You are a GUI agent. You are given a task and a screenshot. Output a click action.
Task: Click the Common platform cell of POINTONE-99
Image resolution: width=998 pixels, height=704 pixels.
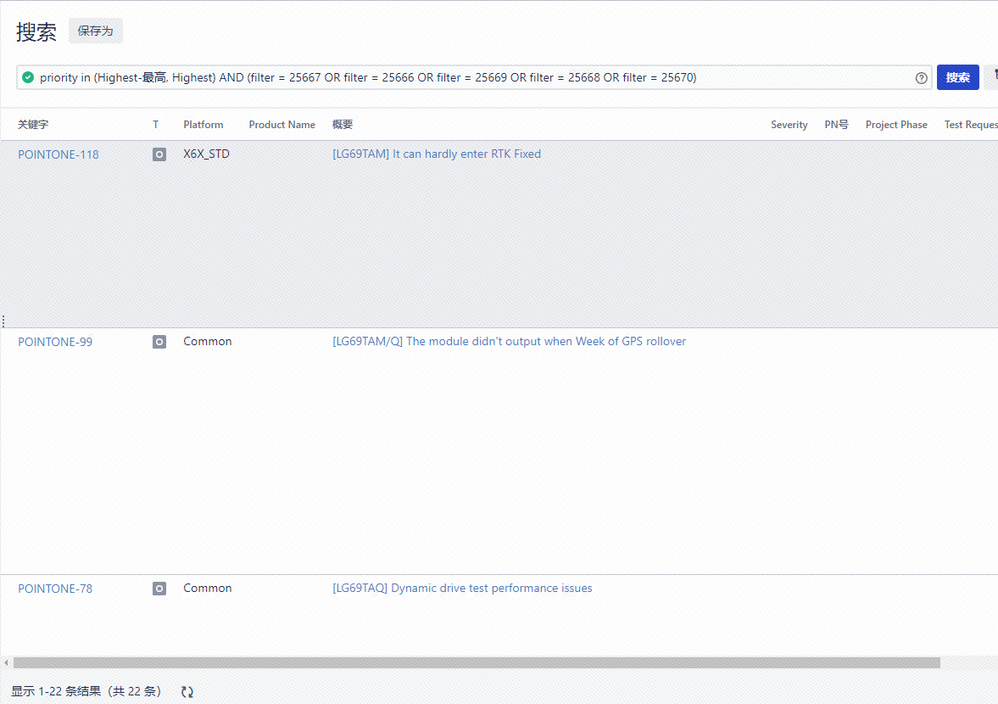[207, 341]
